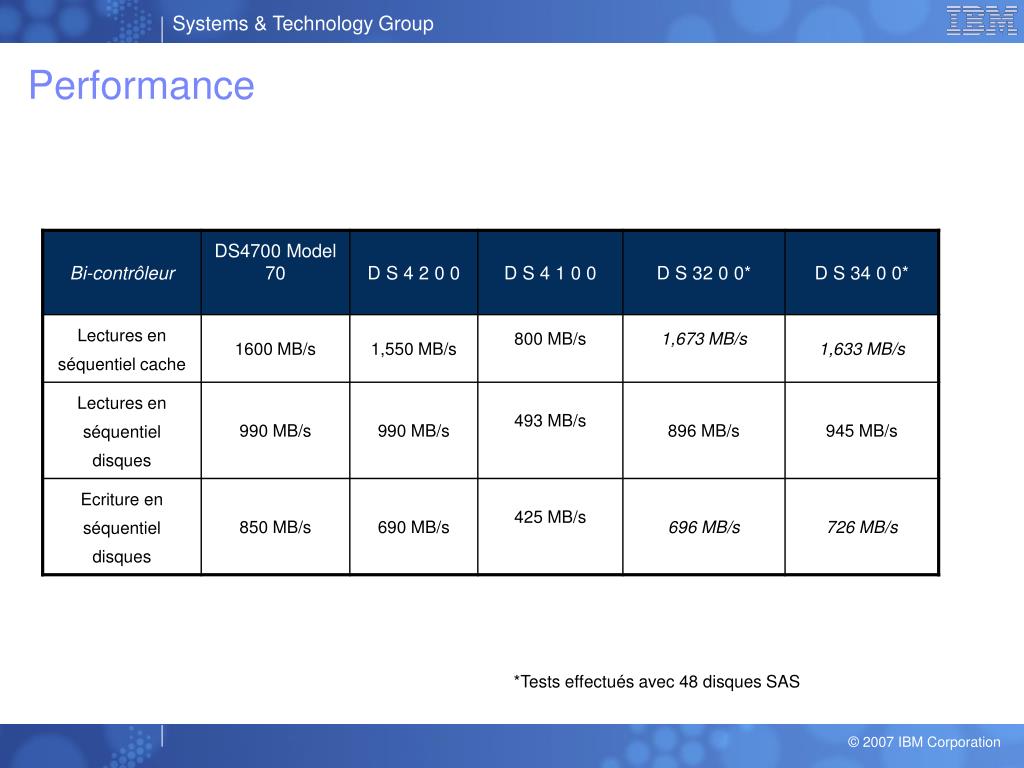Click the '945 MB/s' cell

point(861,431)
